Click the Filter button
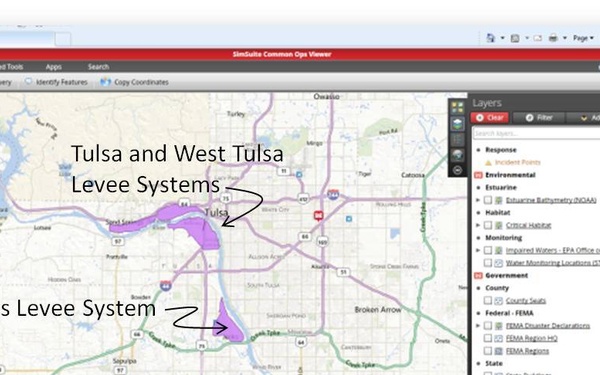The width and height of the screenshot is (600, 375). tap(539, 118)
